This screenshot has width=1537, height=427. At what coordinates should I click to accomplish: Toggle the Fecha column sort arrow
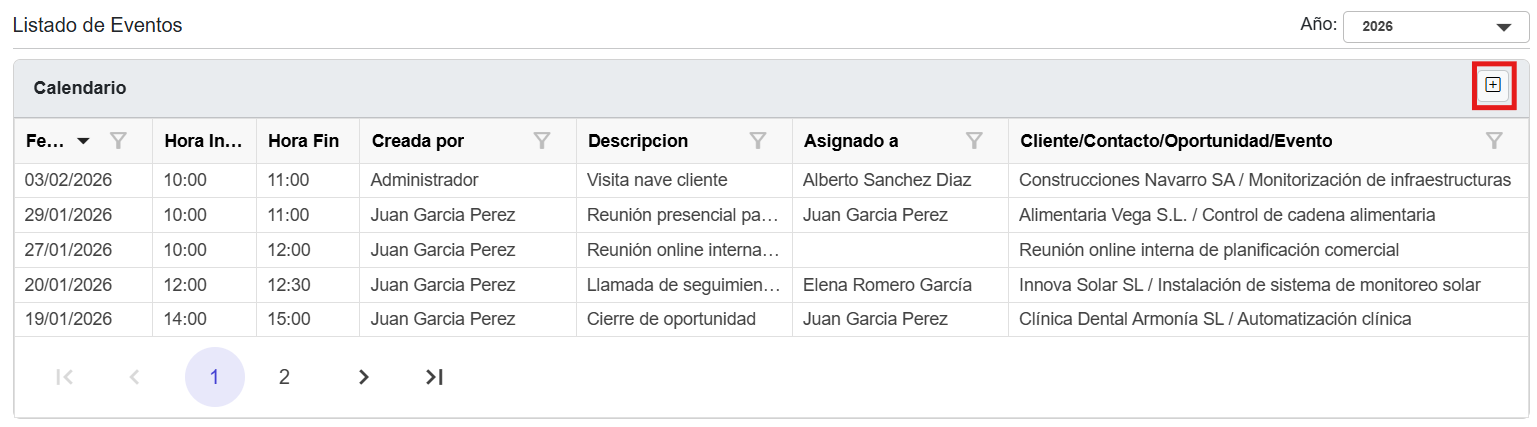83,141
